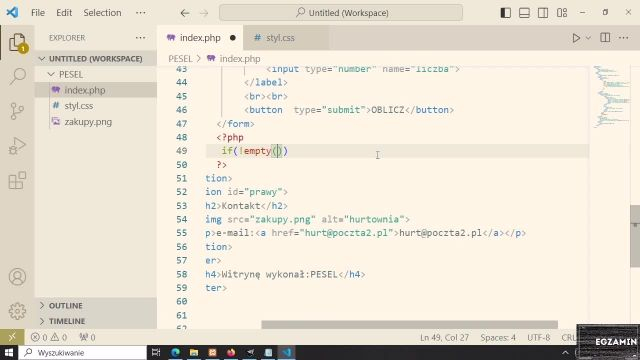Screen dimensions: 640x360
Task: Go back with the left arrow
Action: pyautogui.click(x=185, y=13)
